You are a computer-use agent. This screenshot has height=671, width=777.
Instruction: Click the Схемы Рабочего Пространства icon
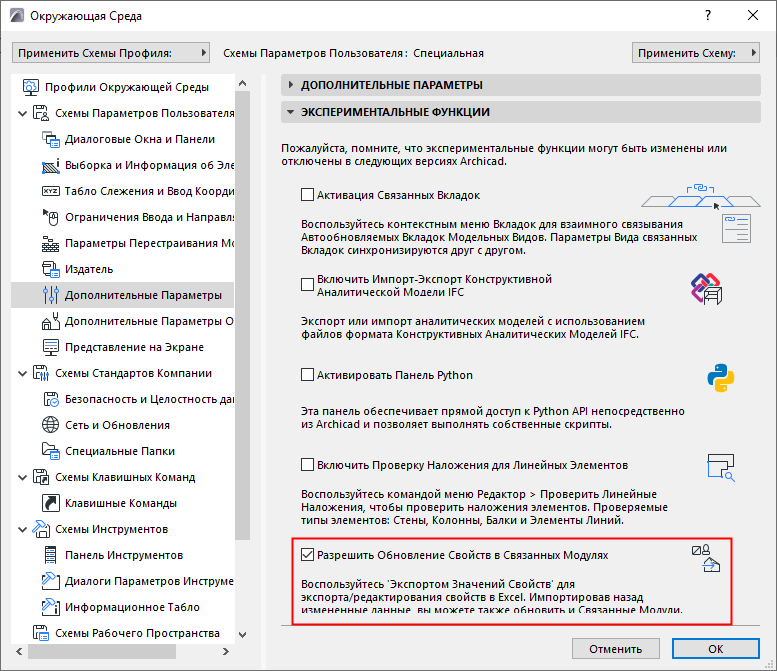(41, 633)
